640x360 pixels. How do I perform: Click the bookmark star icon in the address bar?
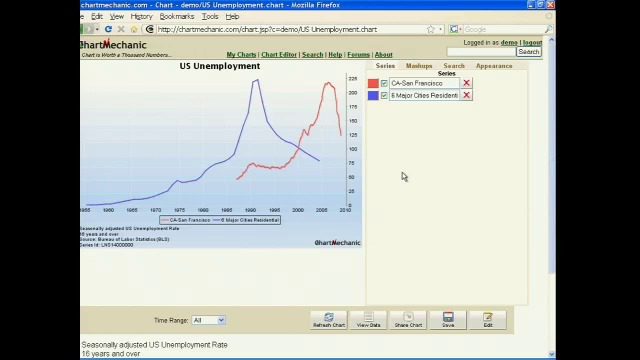click(x=431, y=29)
